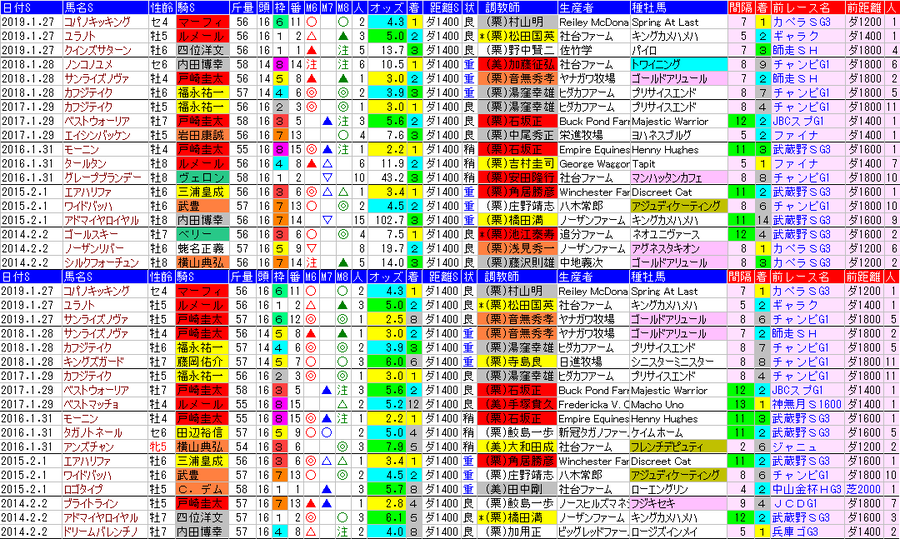Click sire フジキセキ

[678, 503]
